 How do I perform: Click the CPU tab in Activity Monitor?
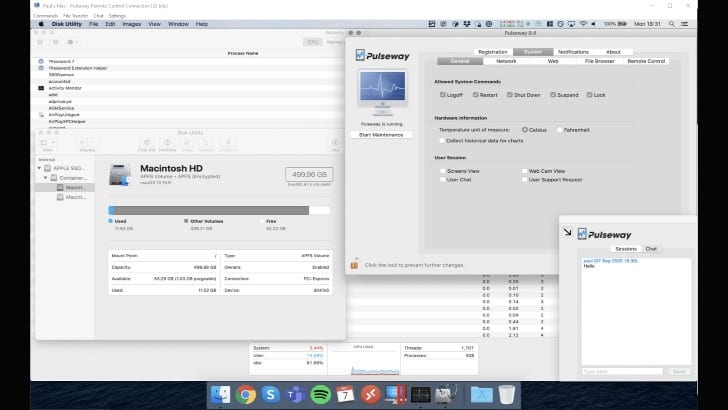[x=313, y=42]
